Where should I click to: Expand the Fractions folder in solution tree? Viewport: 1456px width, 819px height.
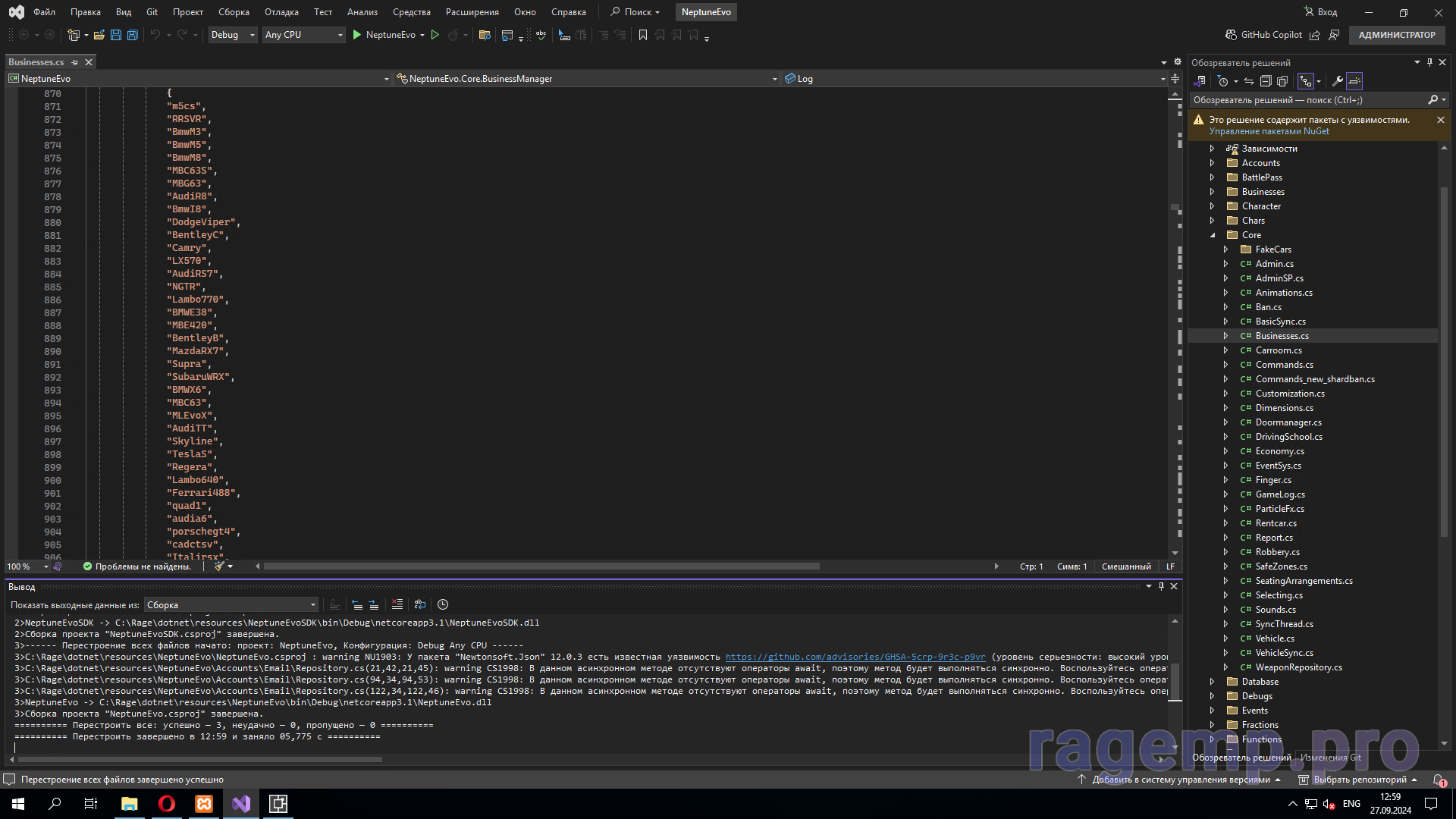click(x=1212, y=725)
